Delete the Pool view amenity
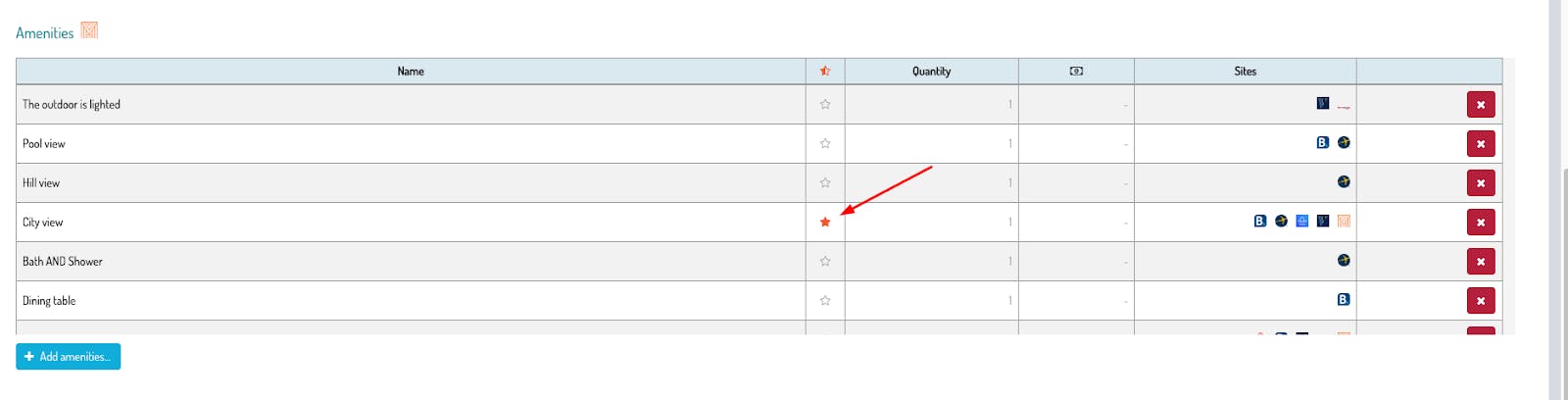 [x=1480, y=143]
